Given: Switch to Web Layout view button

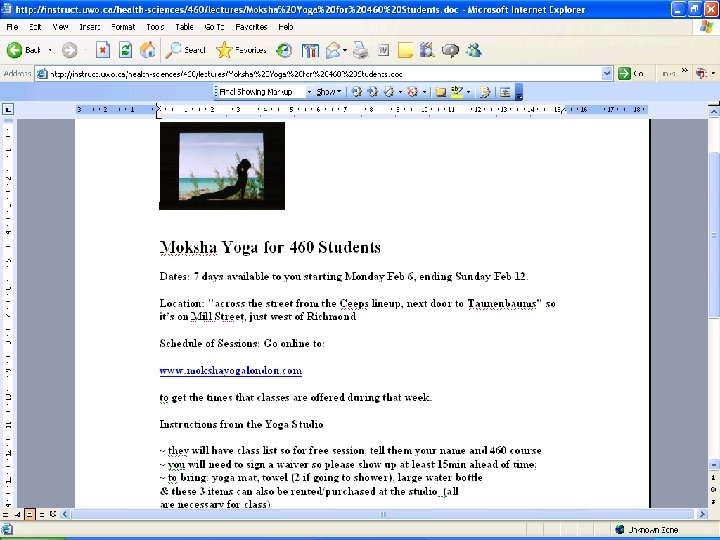Looking at the screenshot, I should pyautogui.click(x=17, y=515).
